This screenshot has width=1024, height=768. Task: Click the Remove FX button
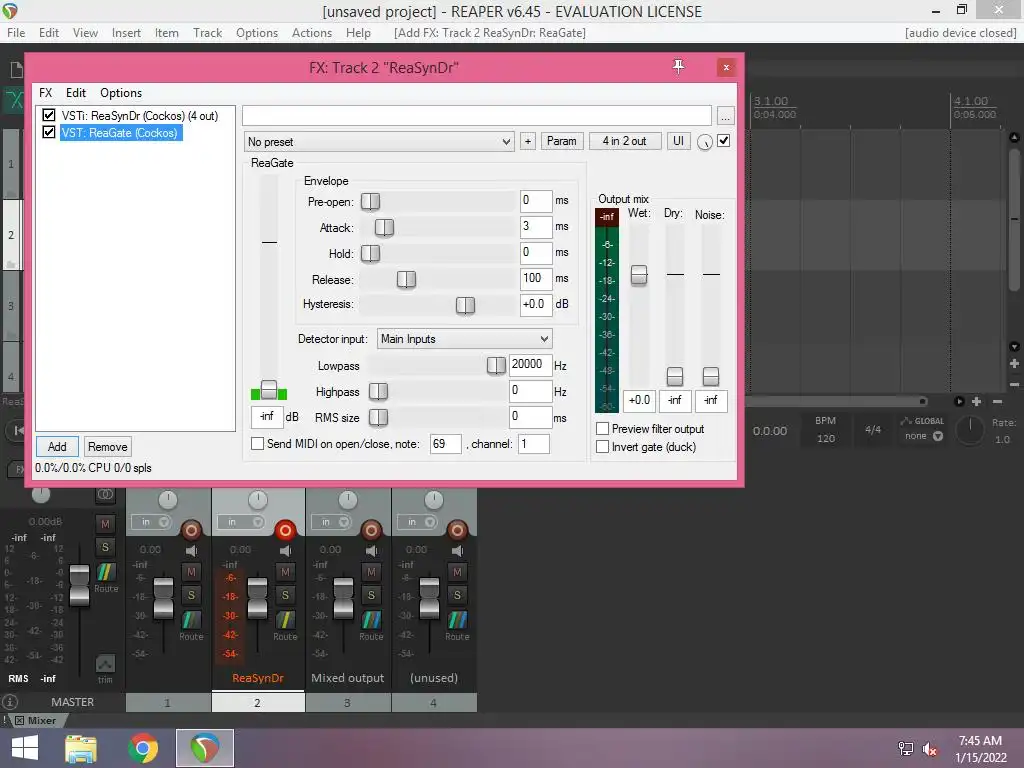coord(108,447)
